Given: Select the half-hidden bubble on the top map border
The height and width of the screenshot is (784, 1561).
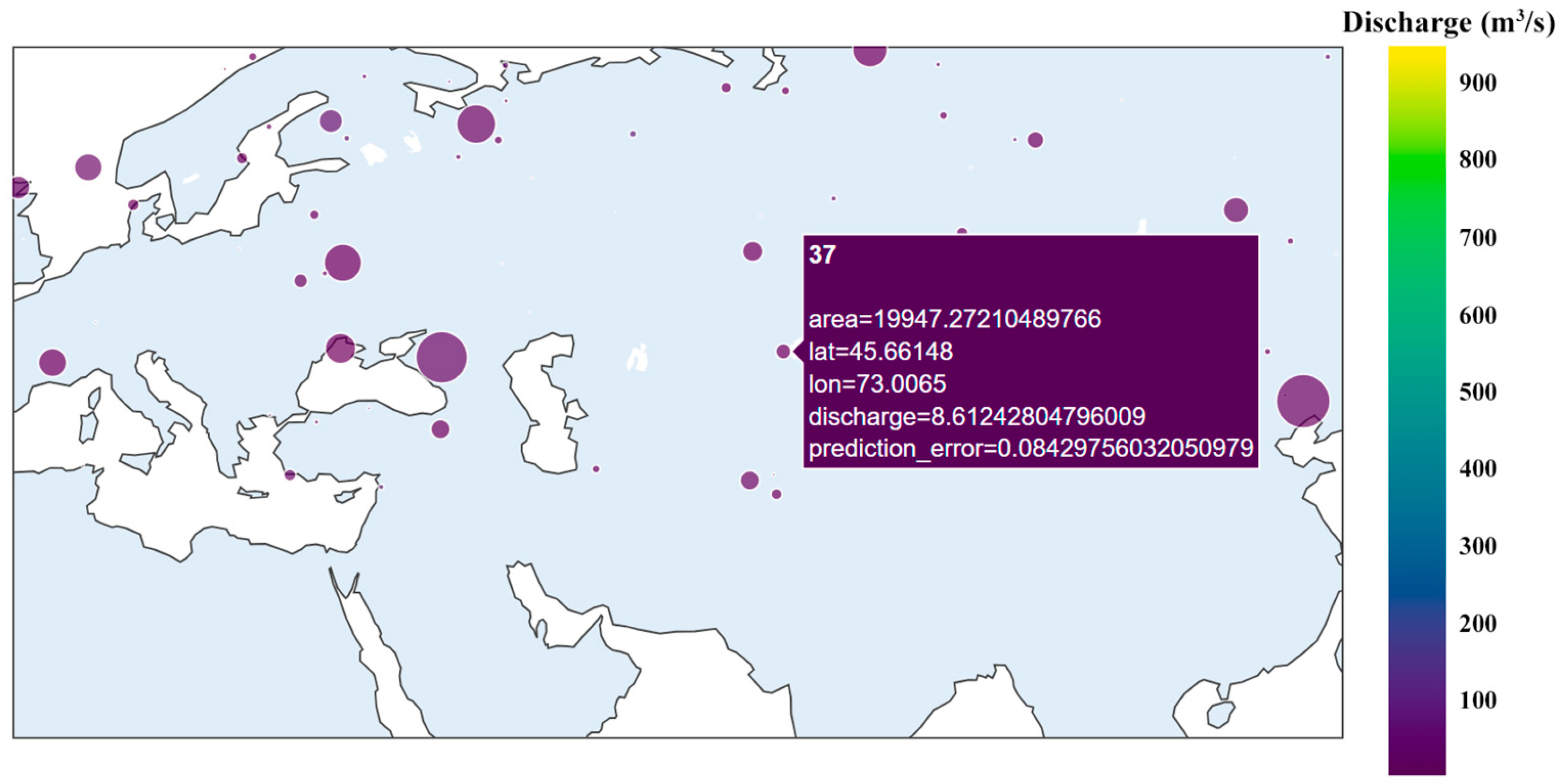Looking at the screenshot, I should [x=870, y=53].
